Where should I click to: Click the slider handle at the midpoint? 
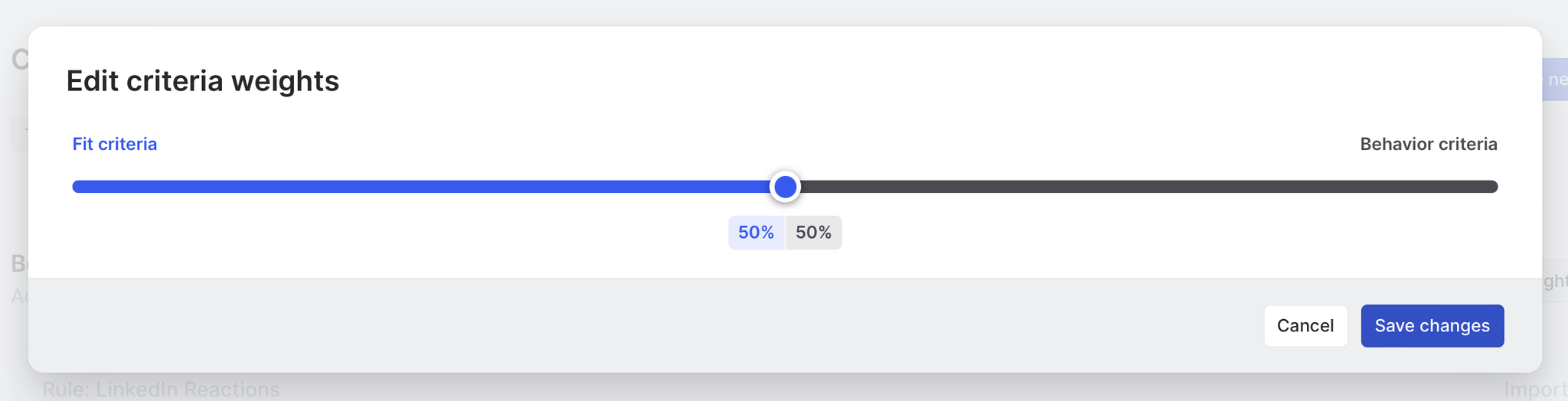click(785, 187)
